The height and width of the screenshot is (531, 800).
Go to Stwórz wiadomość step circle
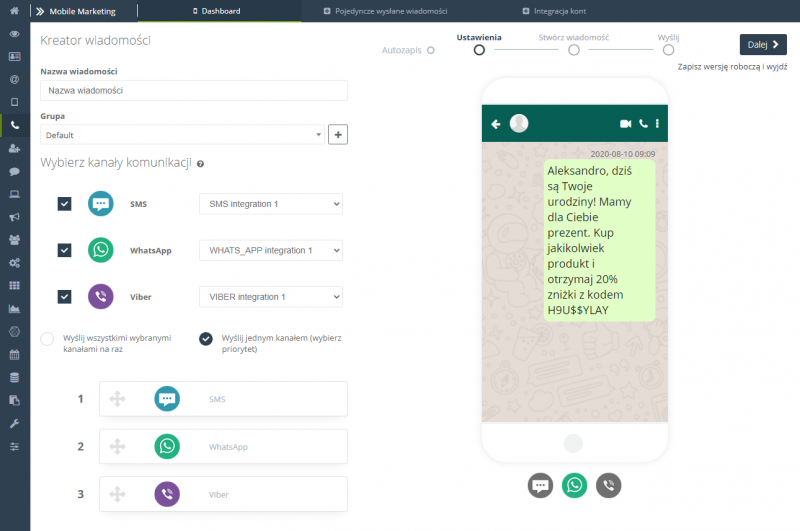574,50
